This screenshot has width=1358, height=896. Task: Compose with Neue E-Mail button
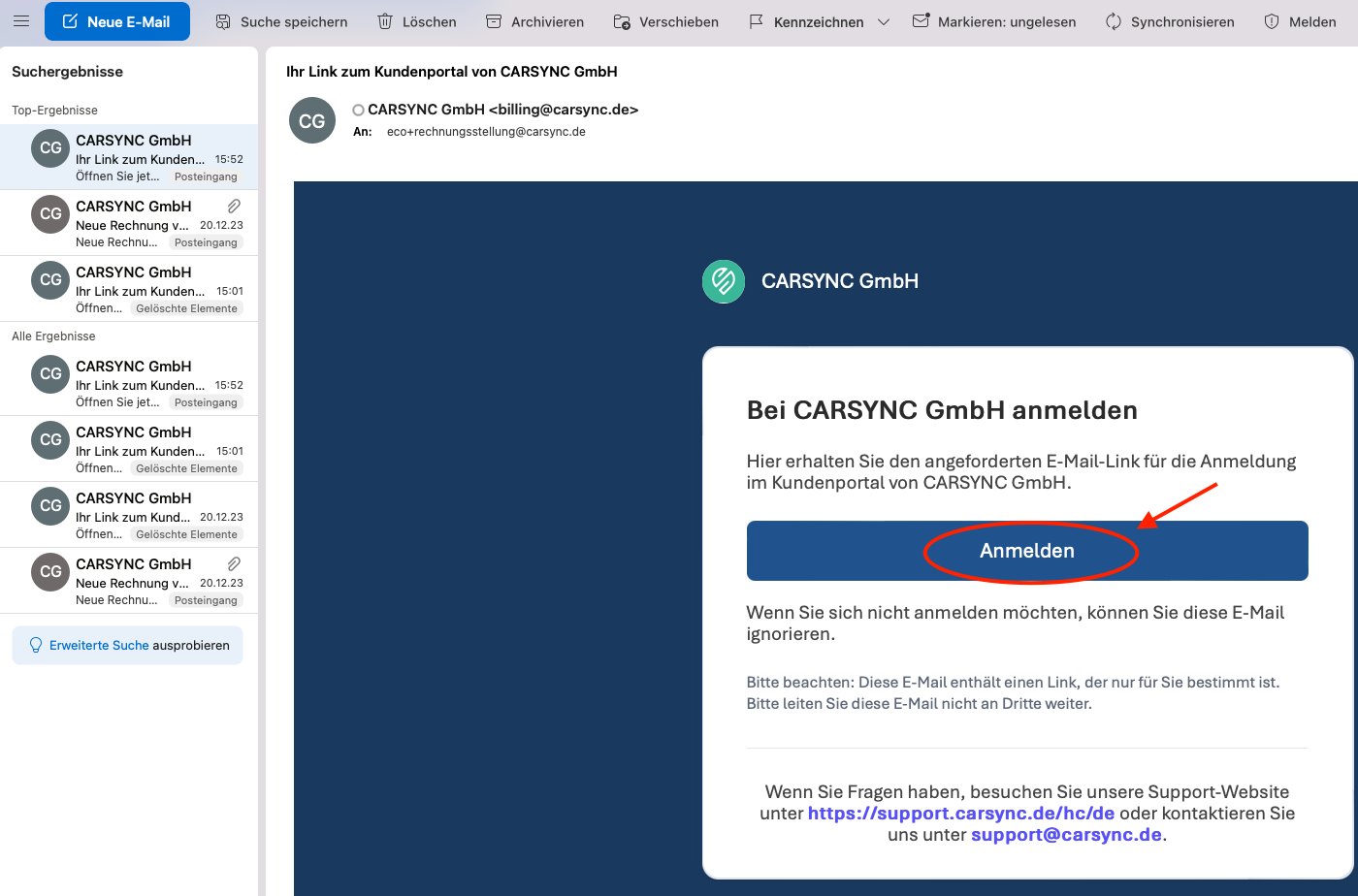click(x=117, y=21)
